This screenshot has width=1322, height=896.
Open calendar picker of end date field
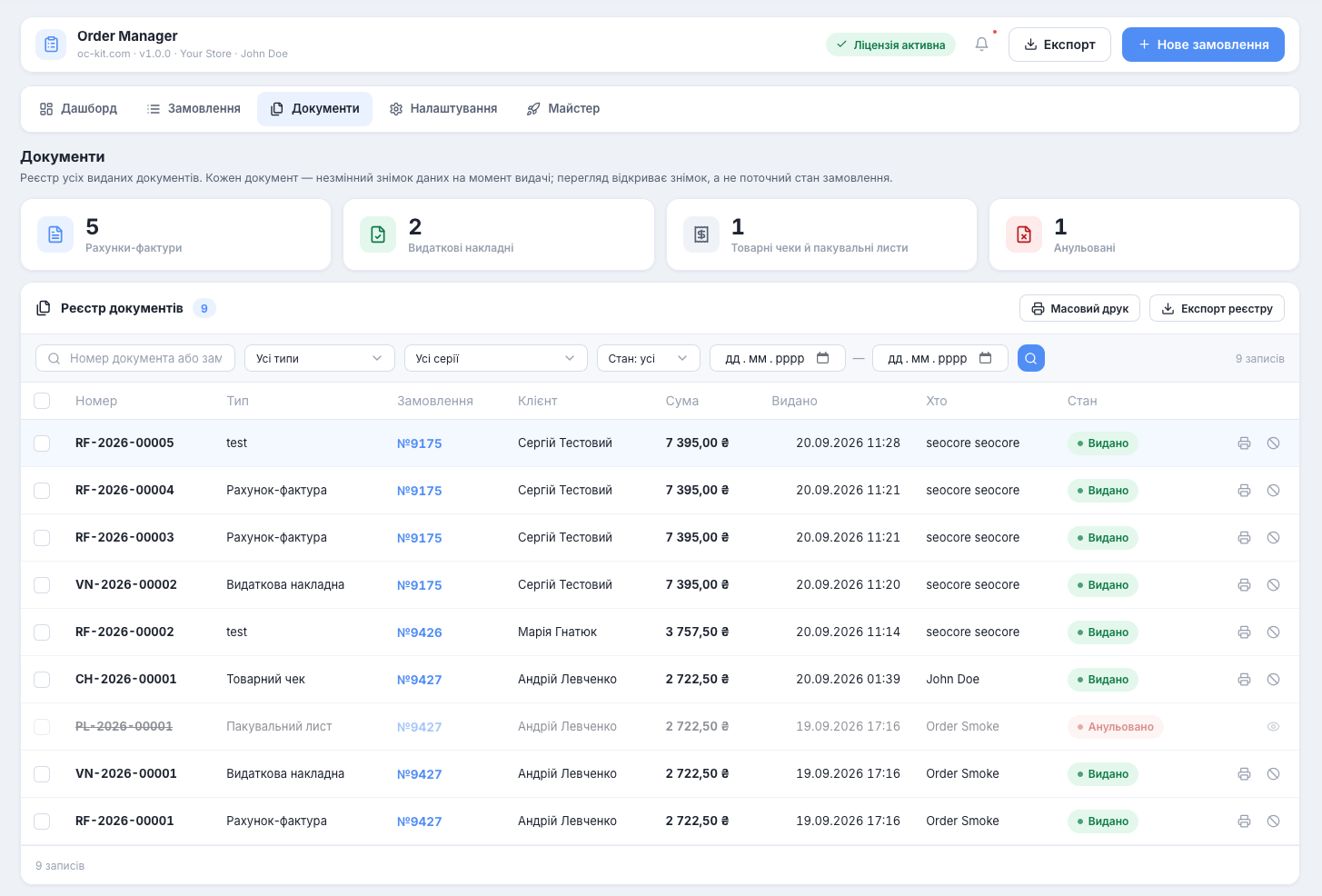[x=986, y=358]
